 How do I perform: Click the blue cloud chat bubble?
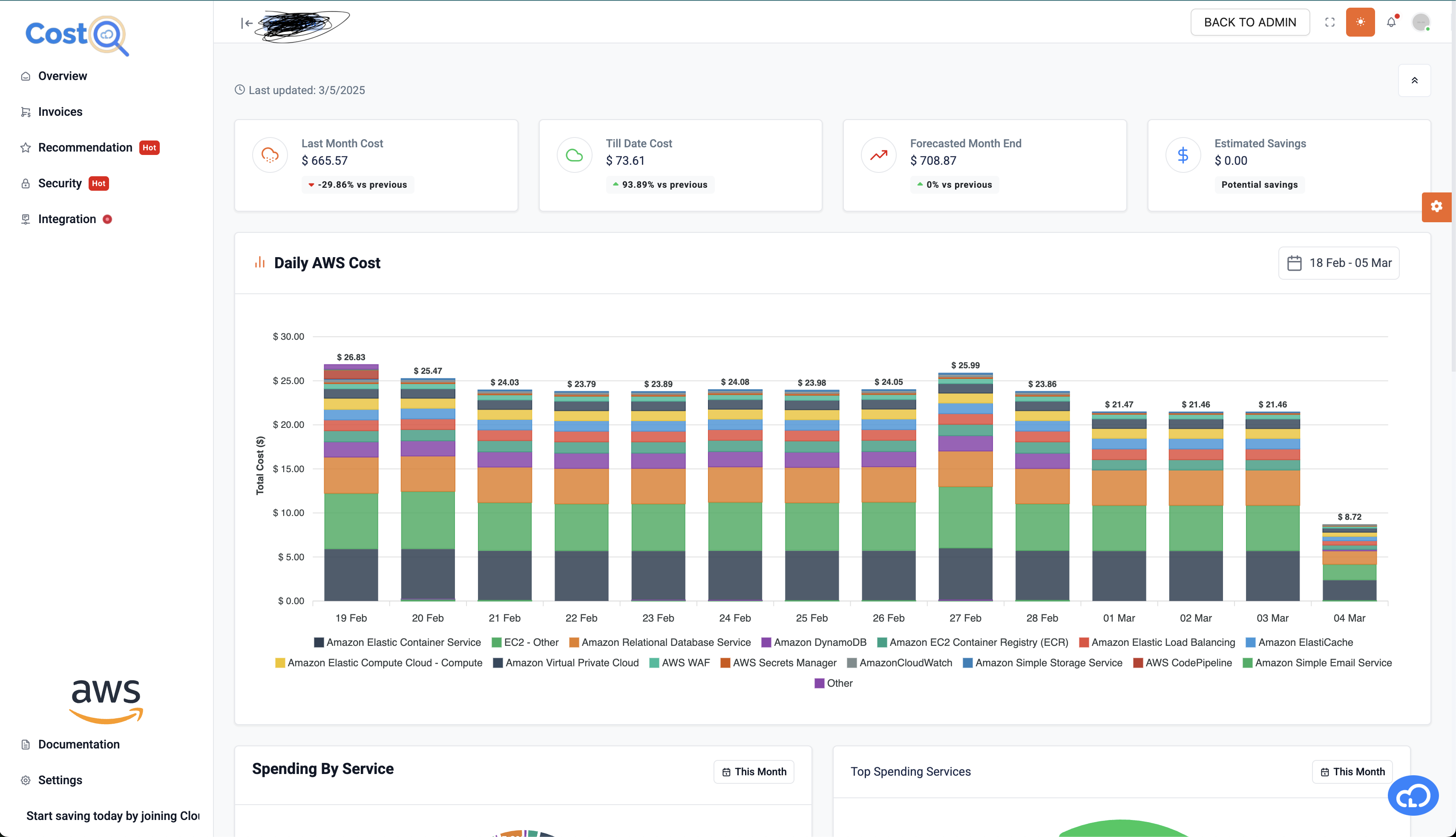click(x=1413, y=796)
